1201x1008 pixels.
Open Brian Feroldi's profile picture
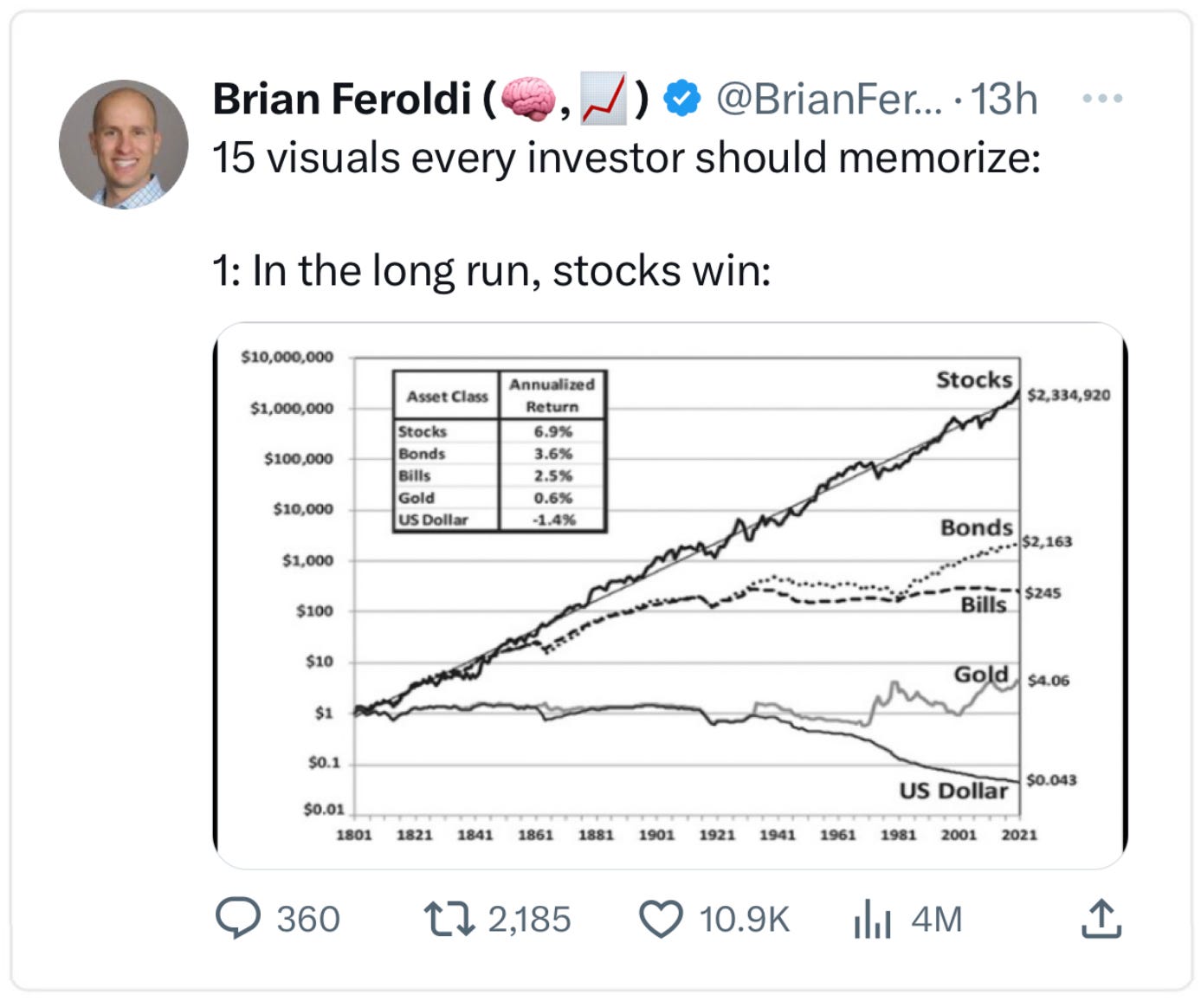pos(123,144)
